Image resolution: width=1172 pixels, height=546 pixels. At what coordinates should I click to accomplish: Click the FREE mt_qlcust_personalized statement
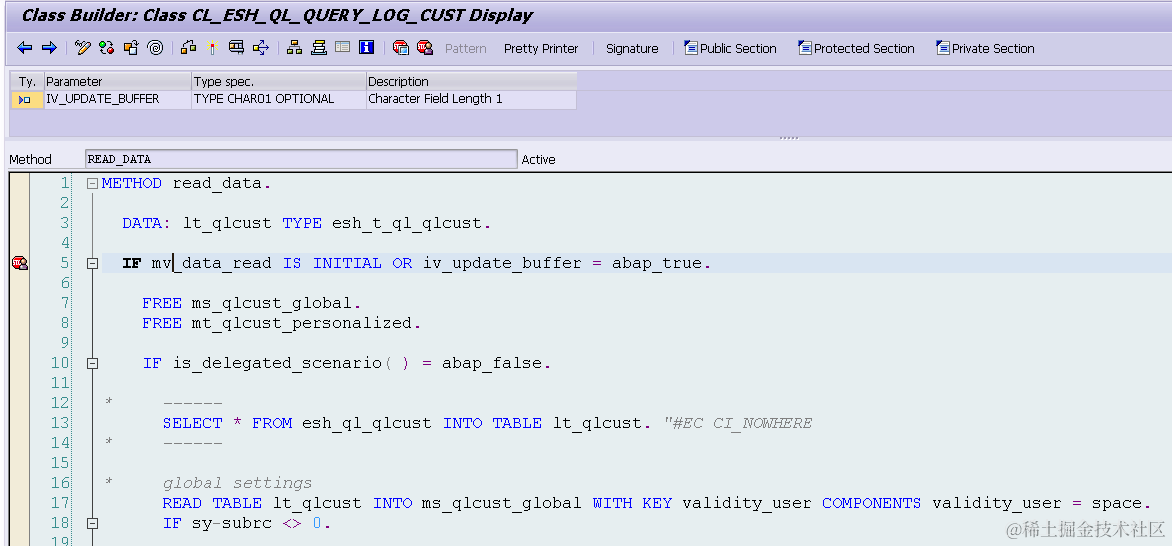282,323
